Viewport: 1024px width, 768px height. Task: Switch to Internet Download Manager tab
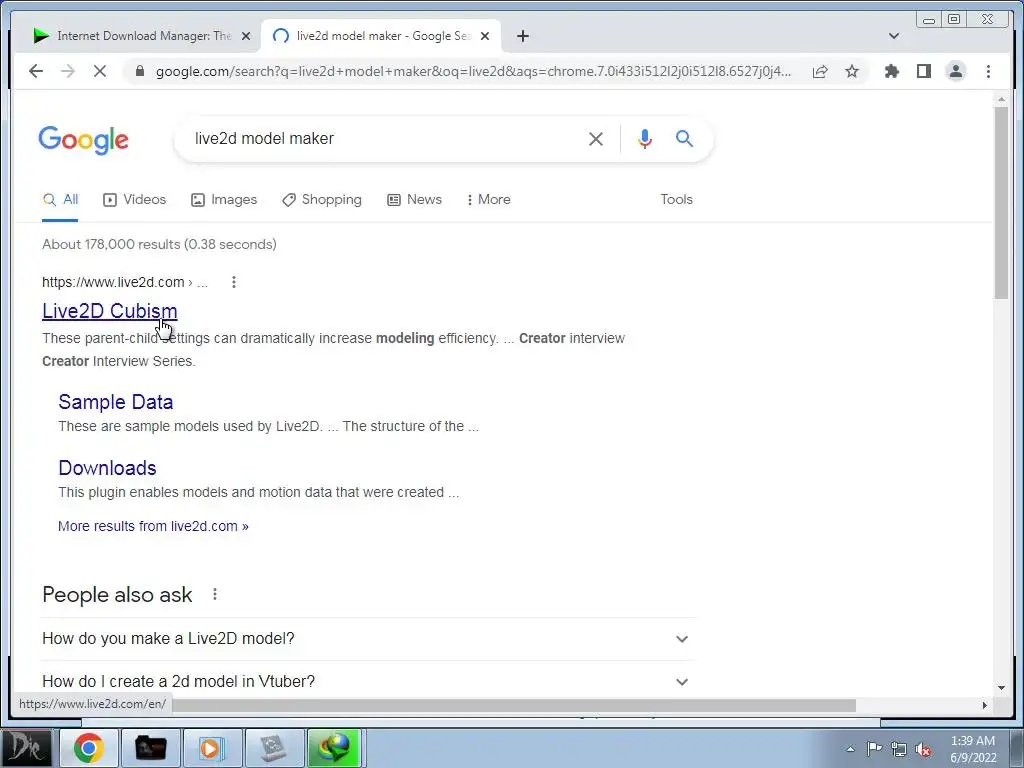point(142,36)
